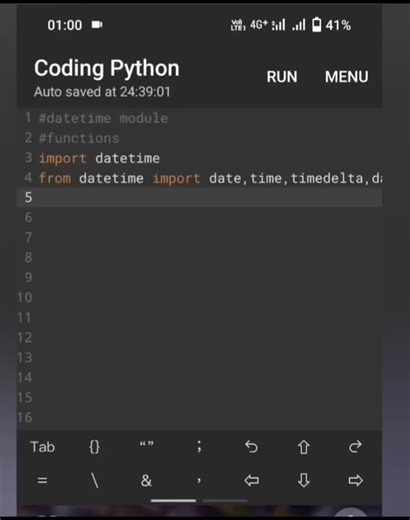The width and height of the screenshot is (410, 520).
Task: Tap the undo arrow icon
Action: [251, 447]
